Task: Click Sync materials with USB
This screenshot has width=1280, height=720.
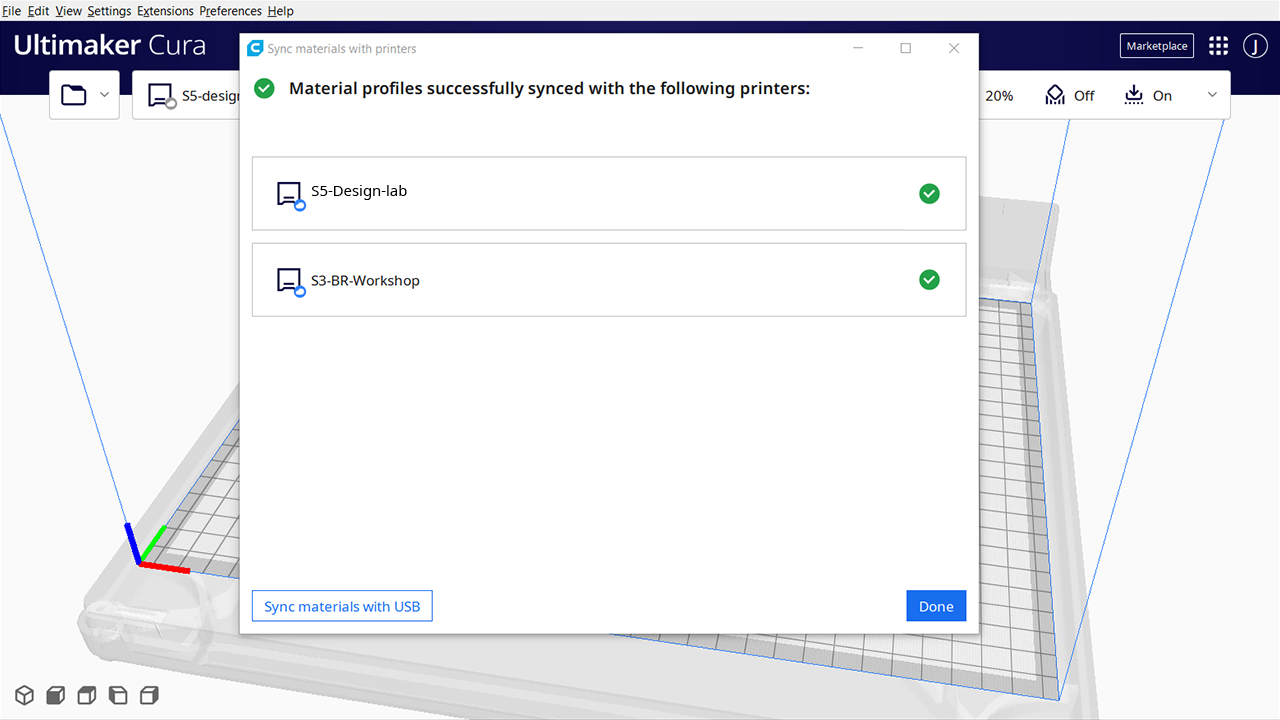Action: 342,606
